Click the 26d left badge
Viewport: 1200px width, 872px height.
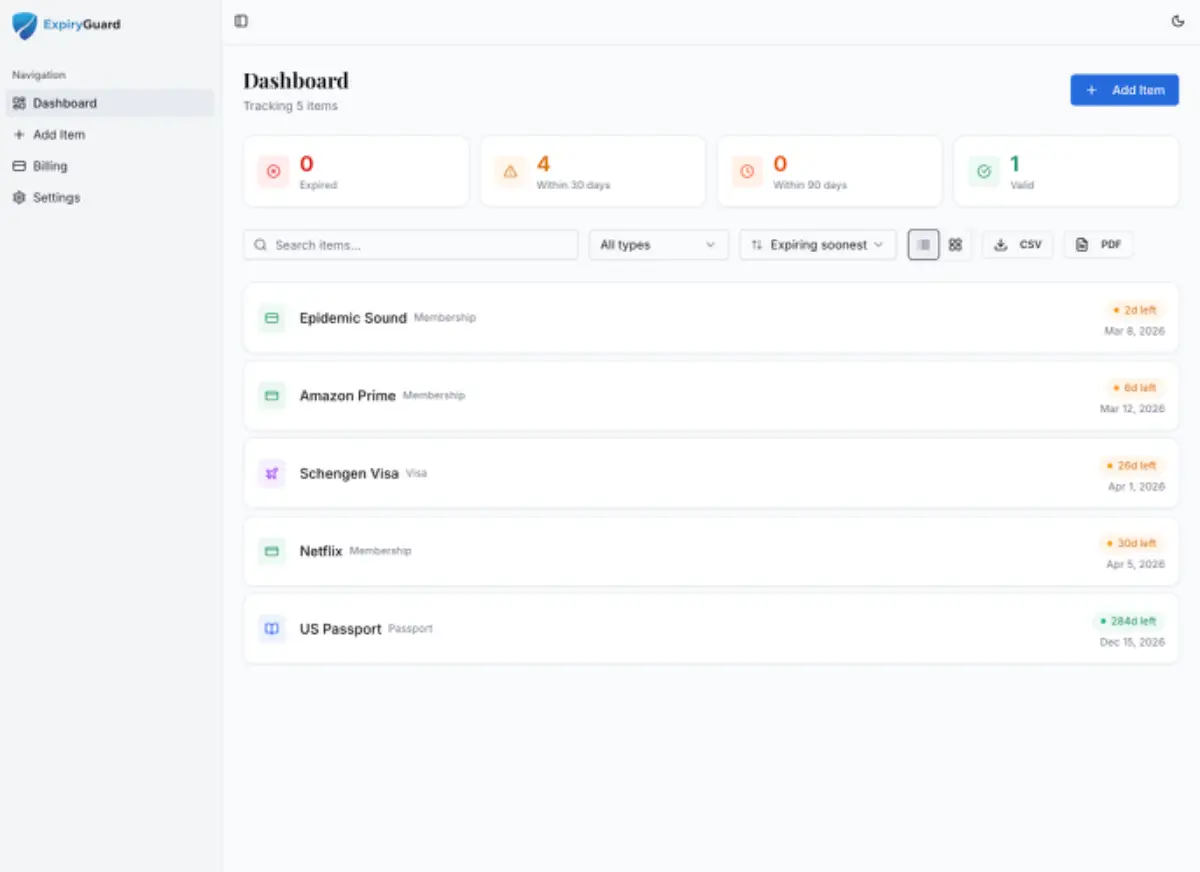[1132, 466]
